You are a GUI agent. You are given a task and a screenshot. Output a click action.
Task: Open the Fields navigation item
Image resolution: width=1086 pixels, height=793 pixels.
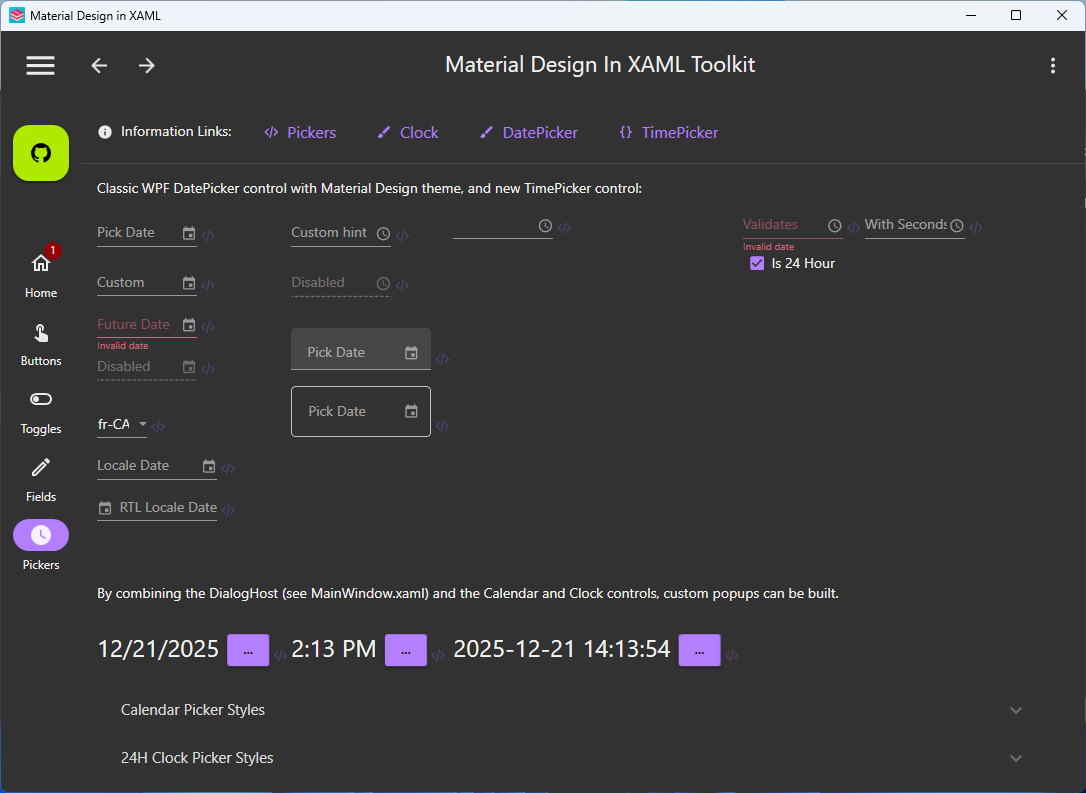tap(41, 480)
